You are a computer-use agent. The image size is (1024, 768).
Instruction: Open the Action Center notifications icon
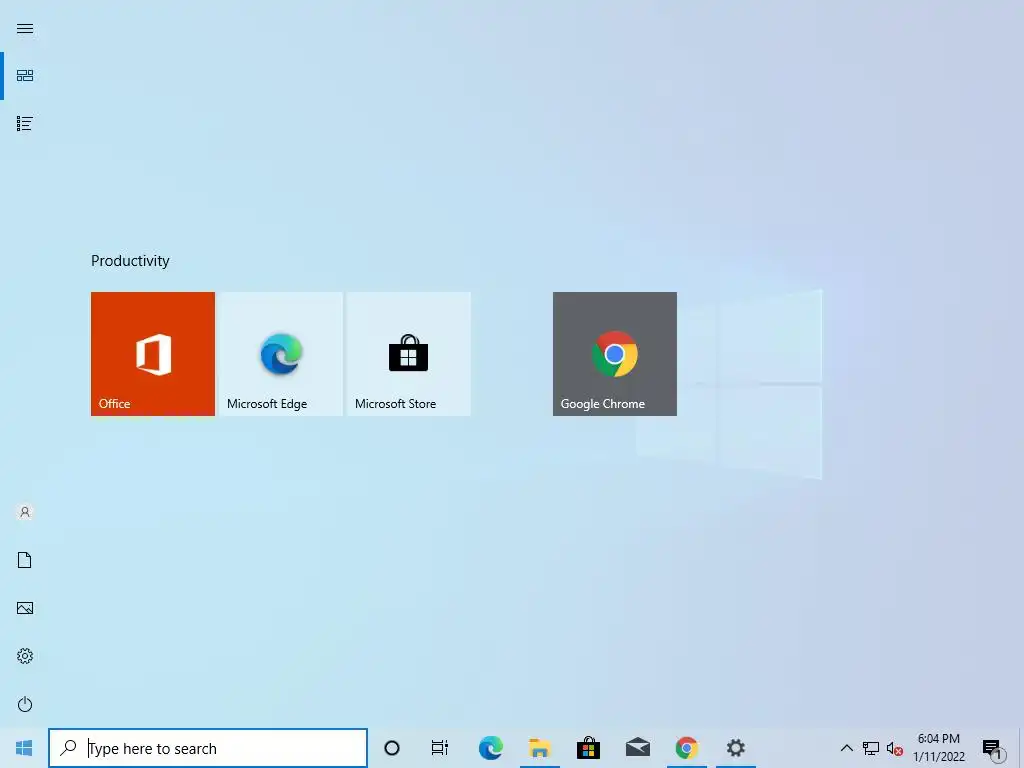993,749
